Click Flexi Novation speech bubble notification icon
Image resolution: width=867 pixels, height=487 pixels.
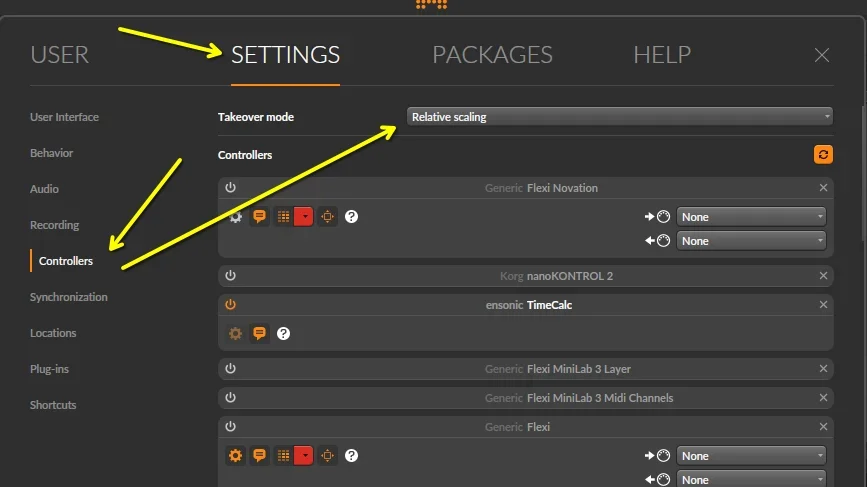(x=259, y=216)
